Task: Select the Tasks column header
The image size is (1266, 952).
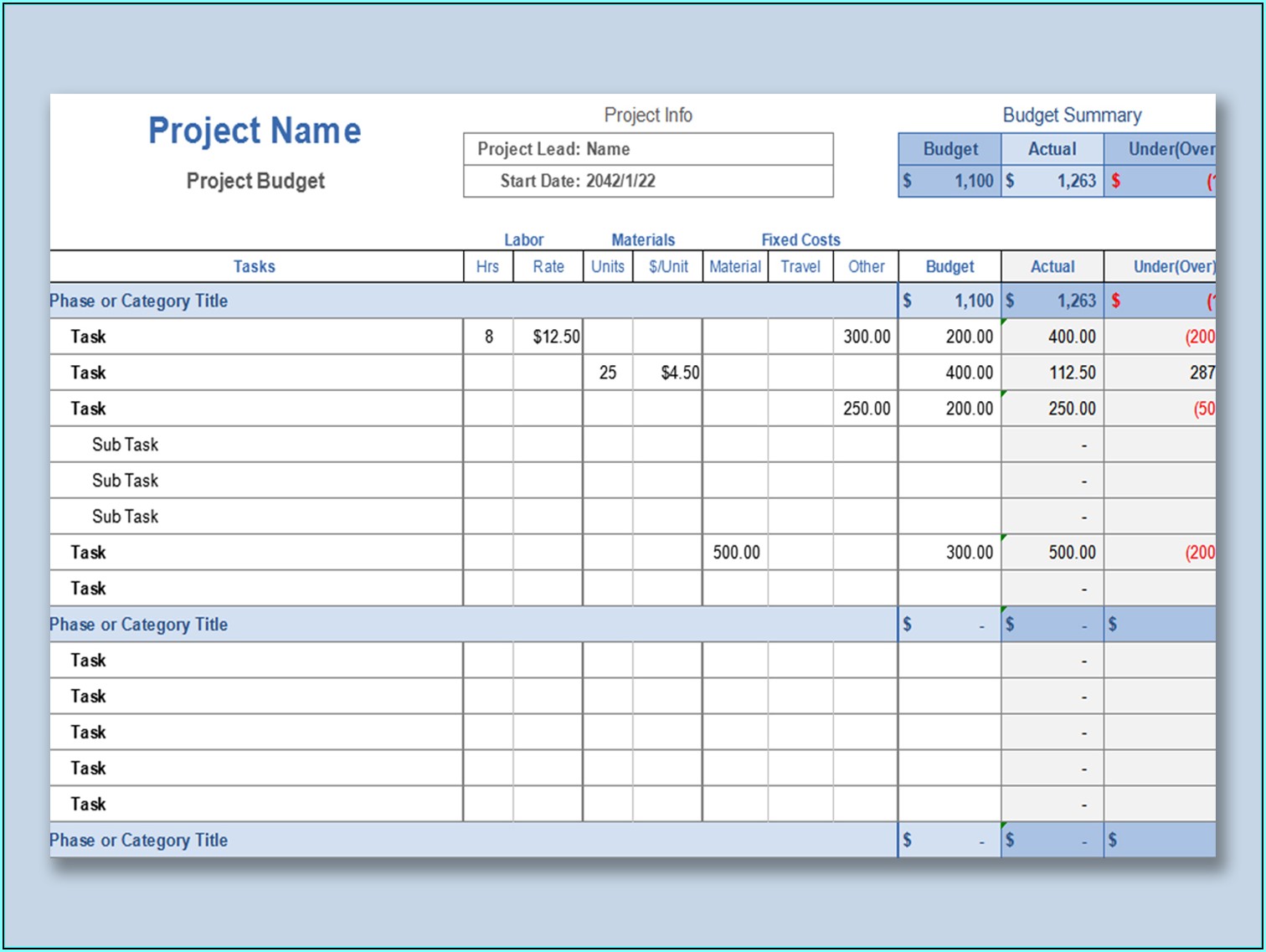Action: pos(254,266)
